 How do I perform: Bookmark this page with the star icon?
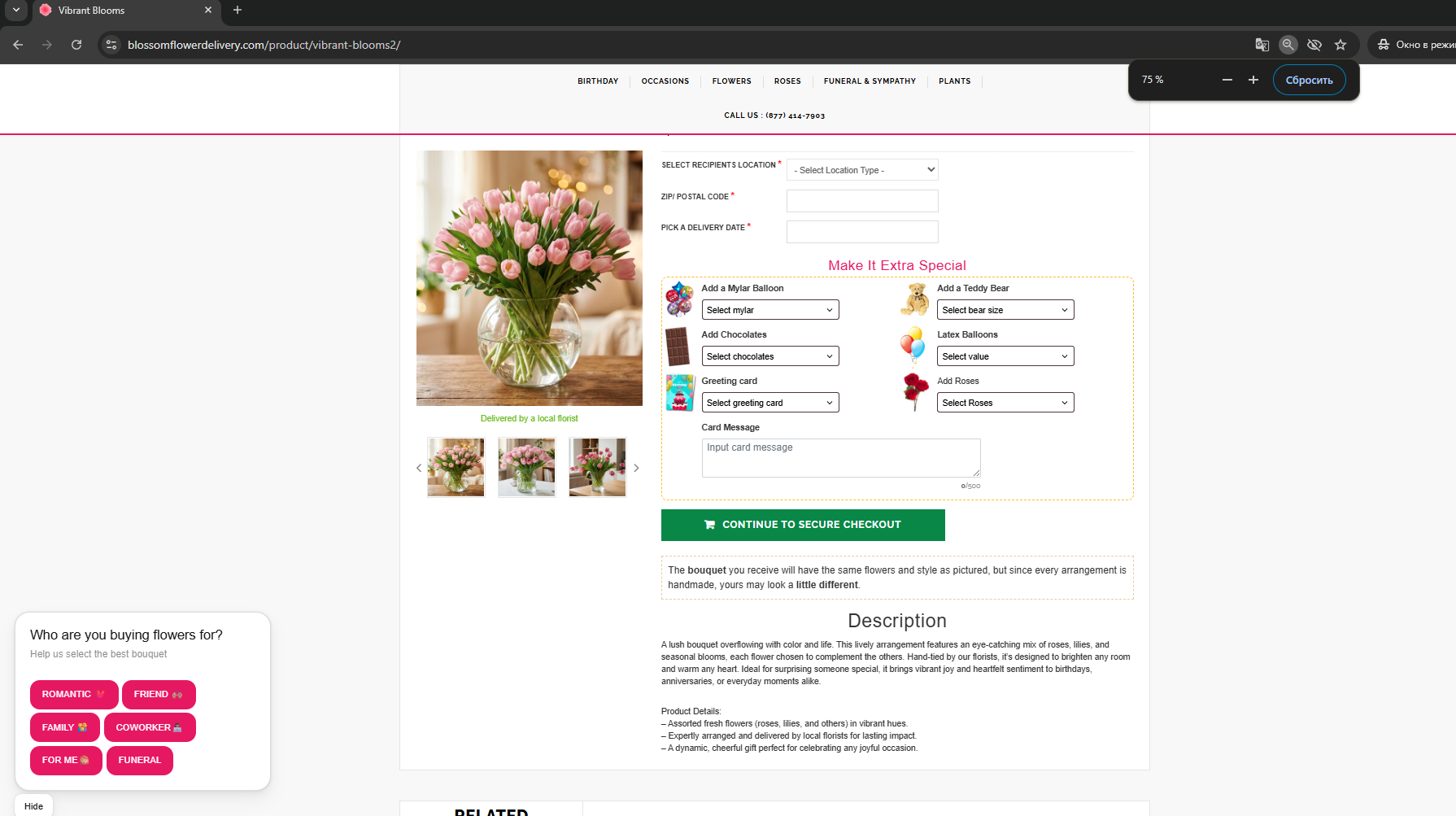tap(1340, 45)
